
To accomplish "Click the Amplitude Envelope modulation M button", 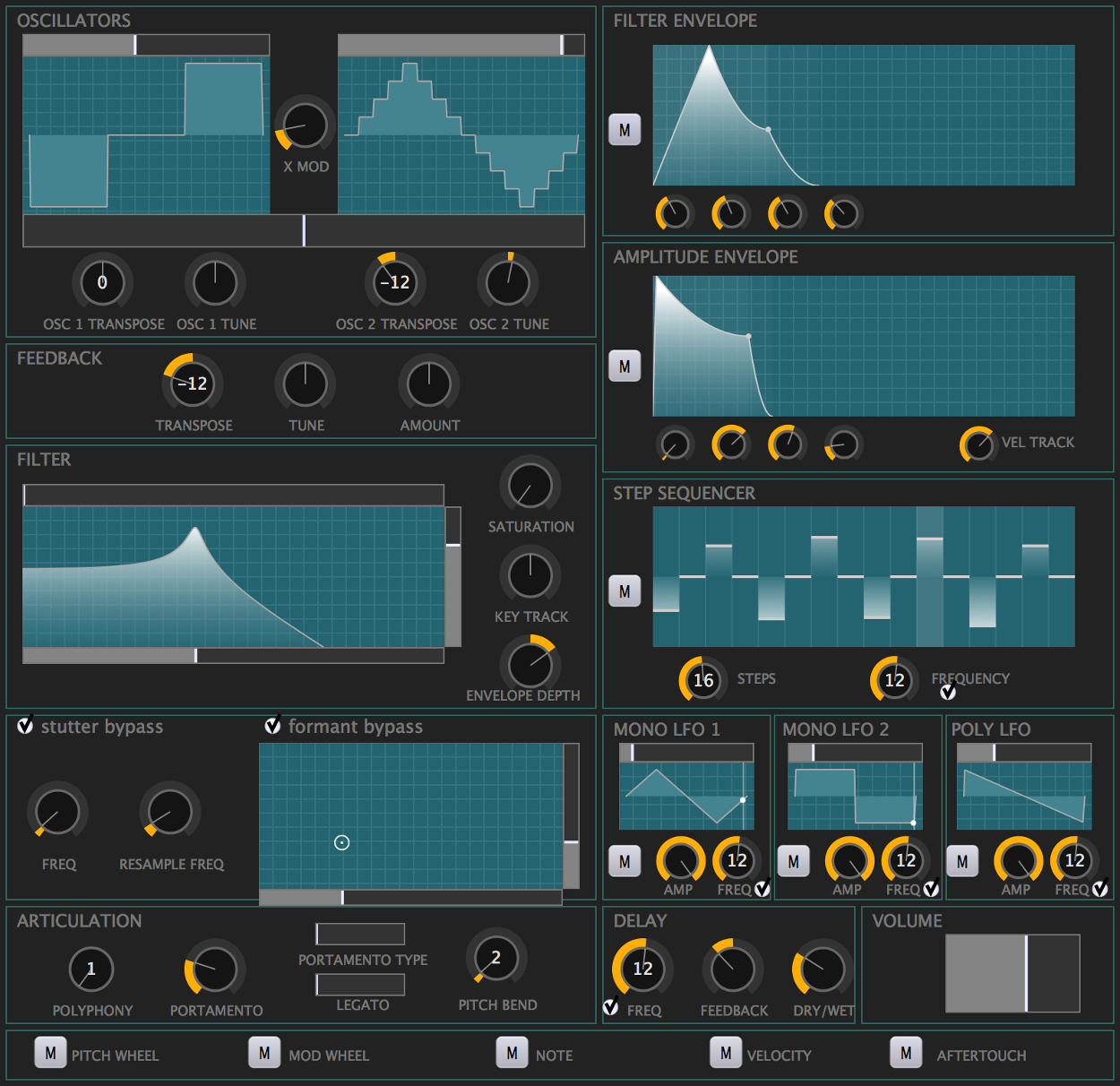I will point(625,366).
